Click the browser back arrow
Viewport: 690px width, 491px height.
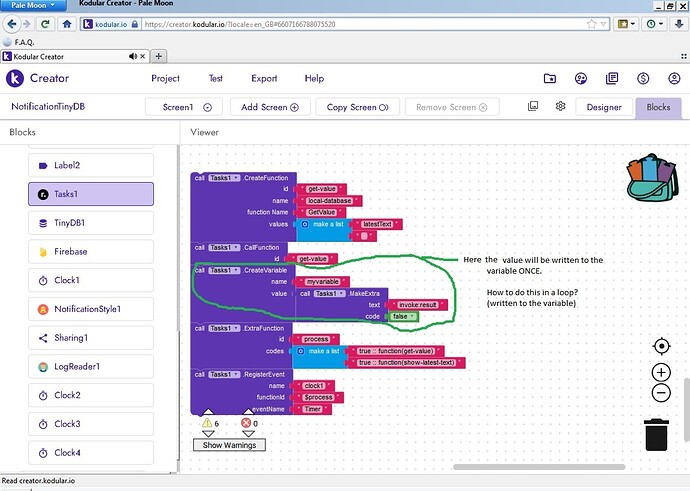click(12, 24)
